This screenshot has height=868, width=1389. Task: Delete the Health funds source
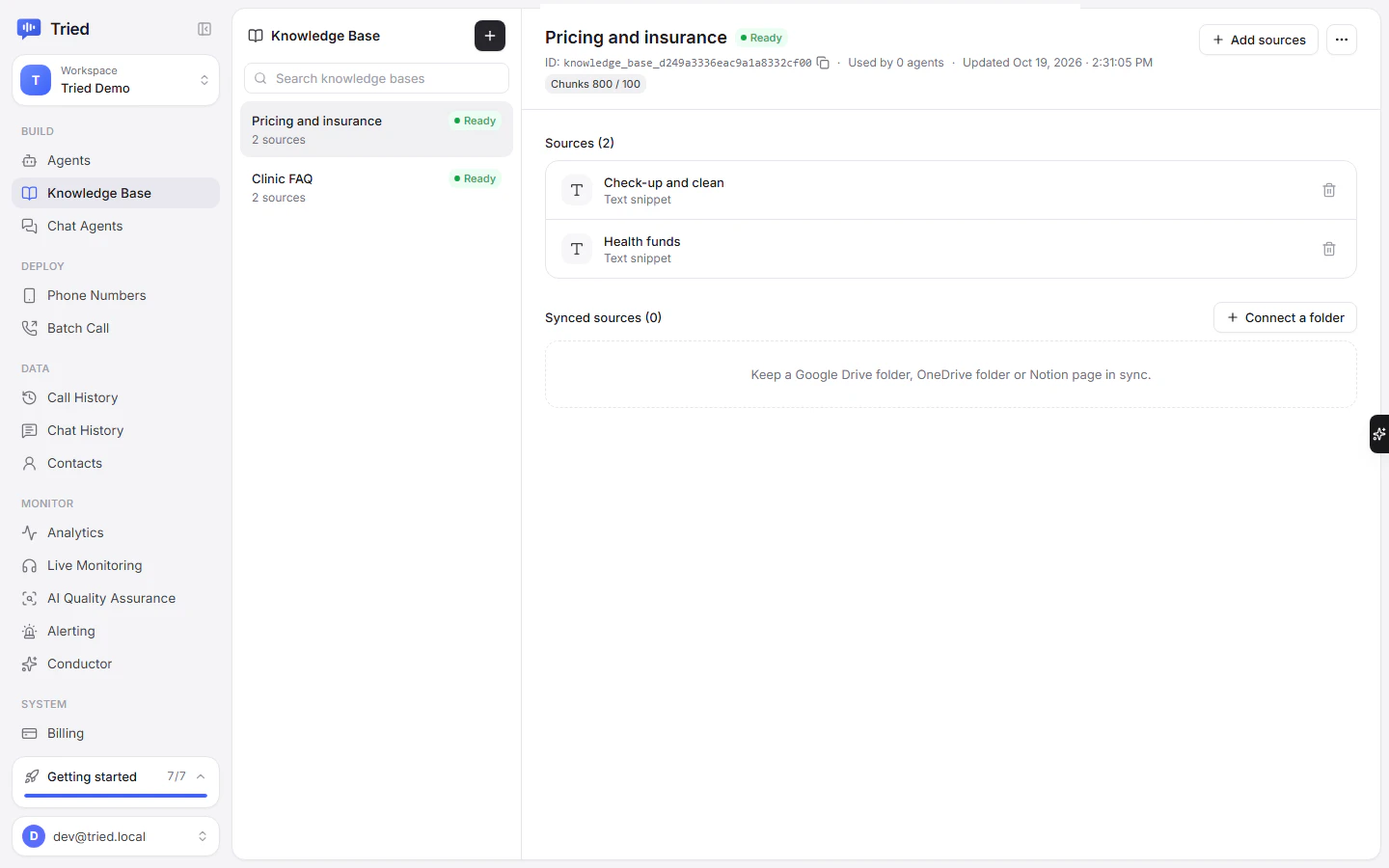[x=1329, y=249]
